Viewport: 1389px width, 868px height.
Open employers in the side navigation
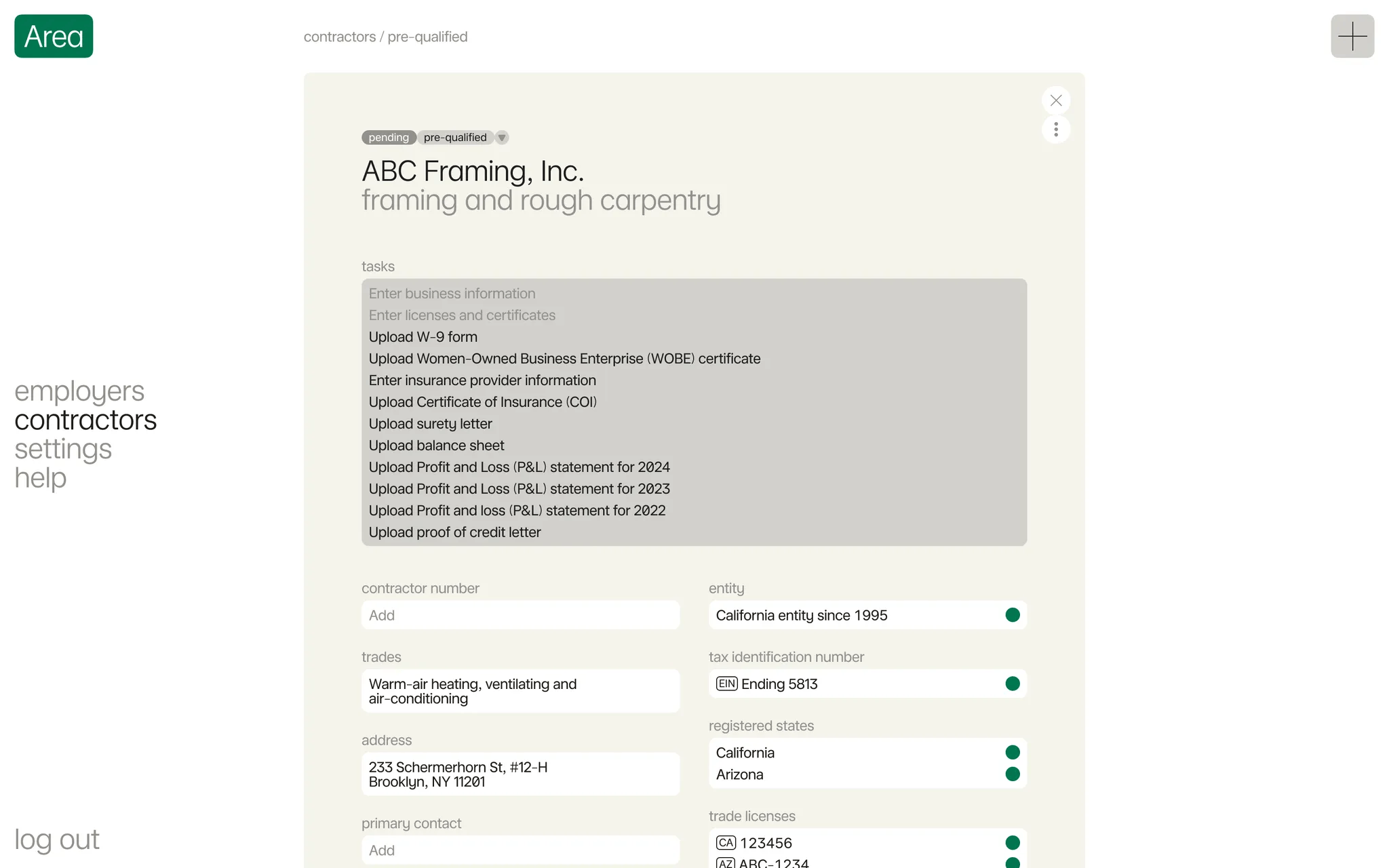pos(79,391)
